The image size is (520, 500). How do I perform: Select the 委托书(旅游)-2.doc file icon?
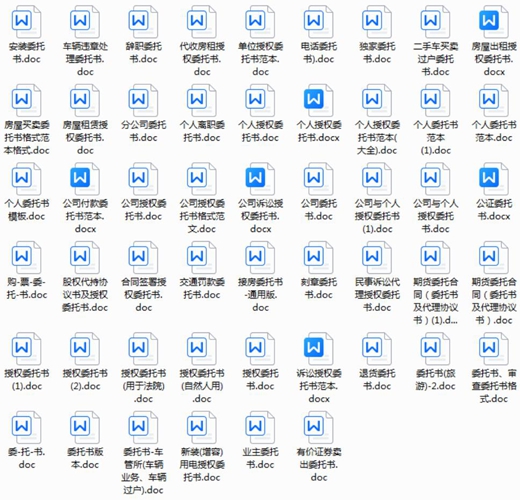coord(435,349)
